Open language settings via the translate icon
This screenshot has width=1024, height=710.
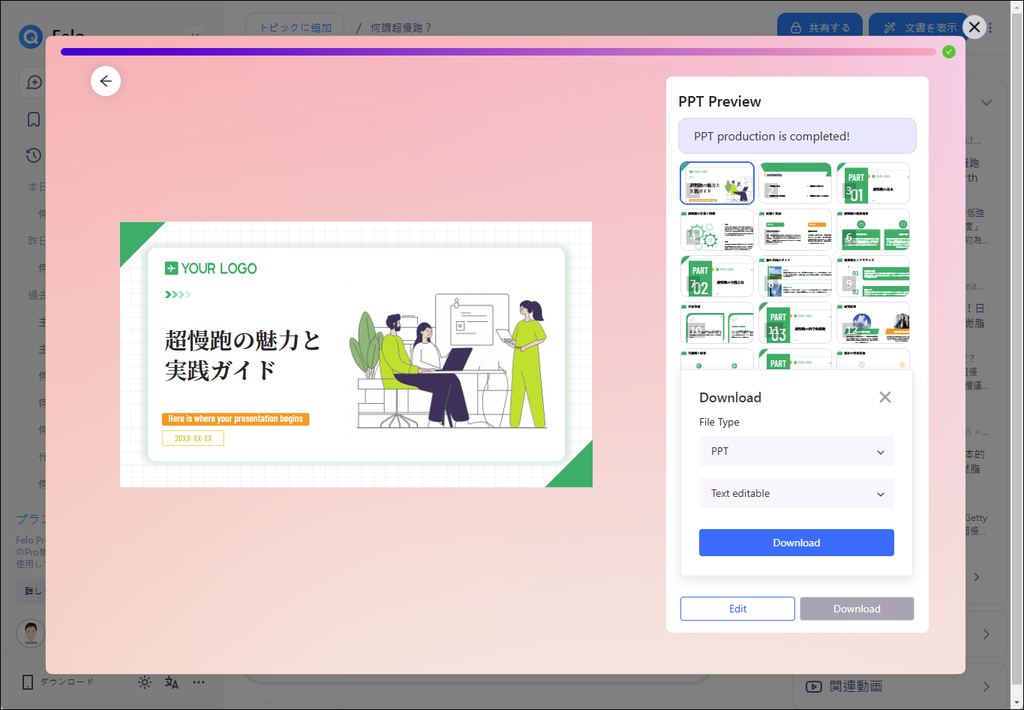(x=171, y=681)
